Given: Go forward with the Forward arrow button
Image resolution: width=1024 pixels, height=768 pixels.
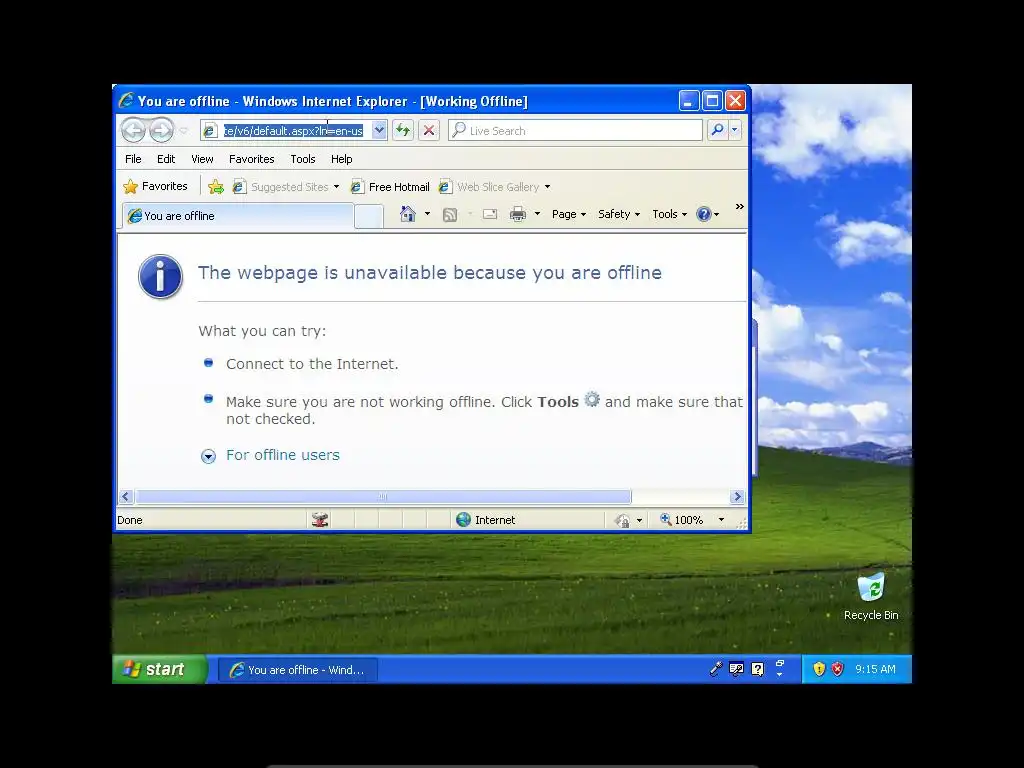Looking at the screenshot, I should pyautogui.click(x=161, y=131).
